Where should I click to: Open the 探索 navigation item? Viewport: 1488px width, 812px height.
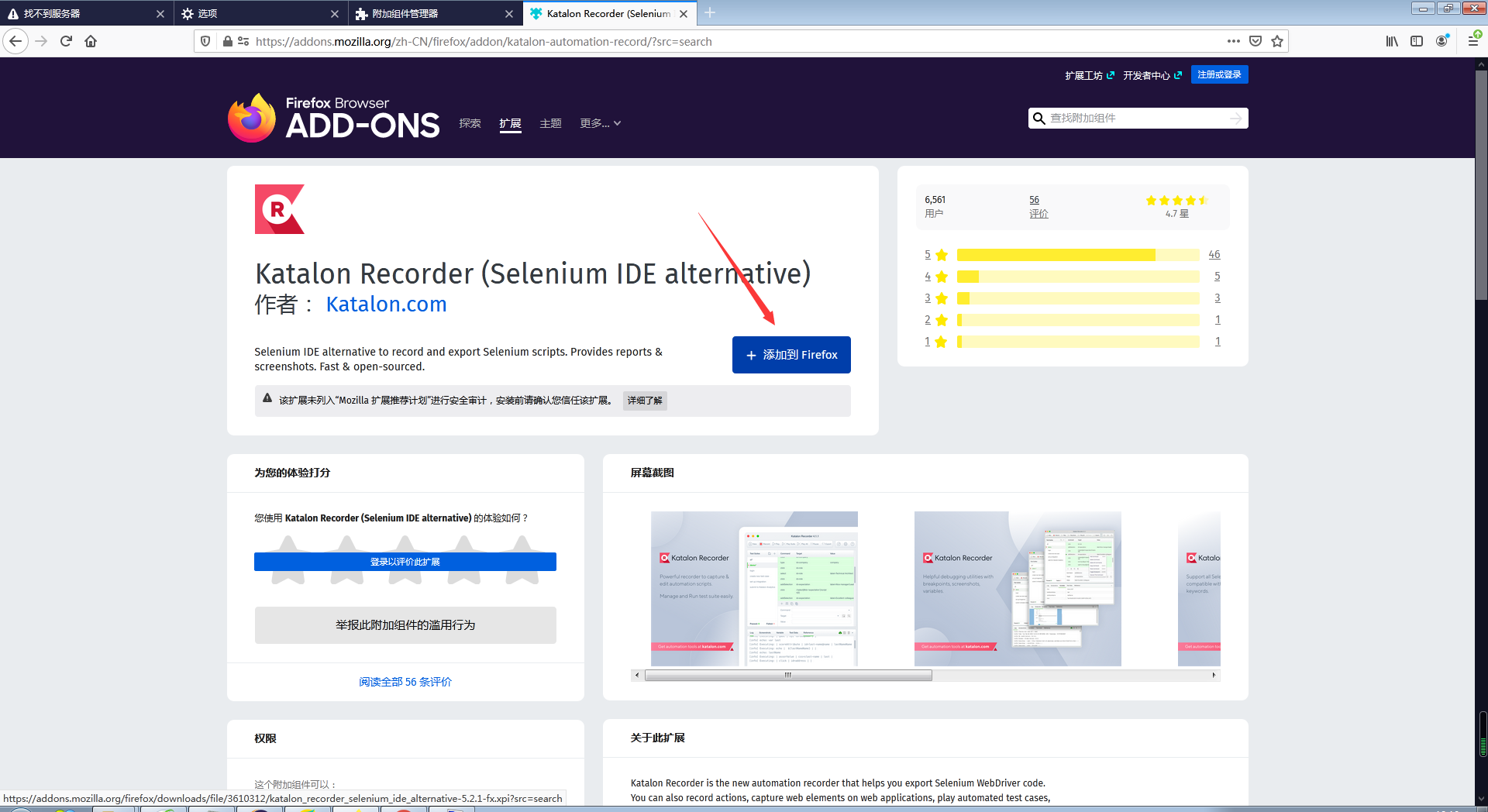[x=470, y=123]
